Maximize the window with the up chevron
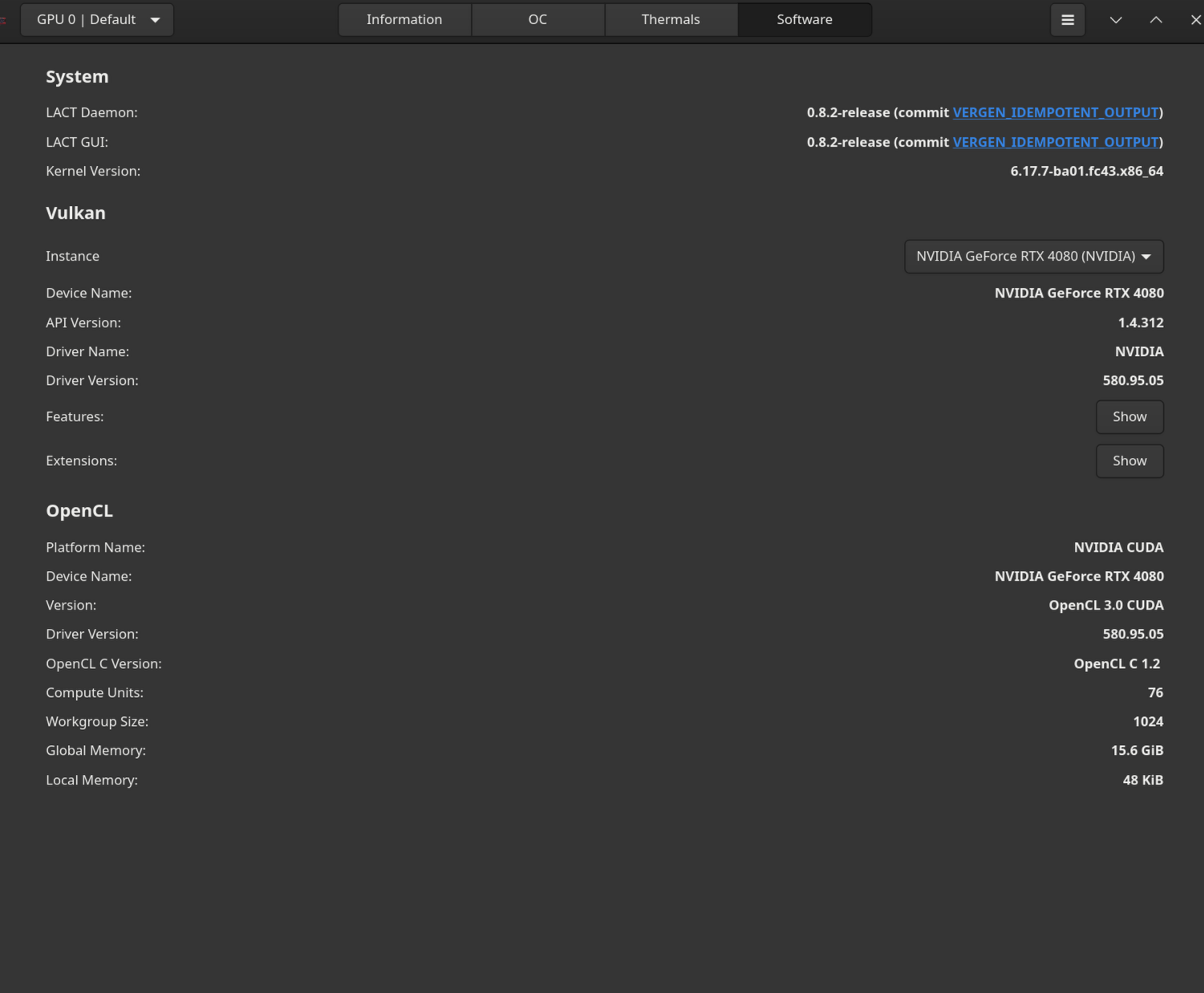The image size is (1204, 993). (1156, 20)
